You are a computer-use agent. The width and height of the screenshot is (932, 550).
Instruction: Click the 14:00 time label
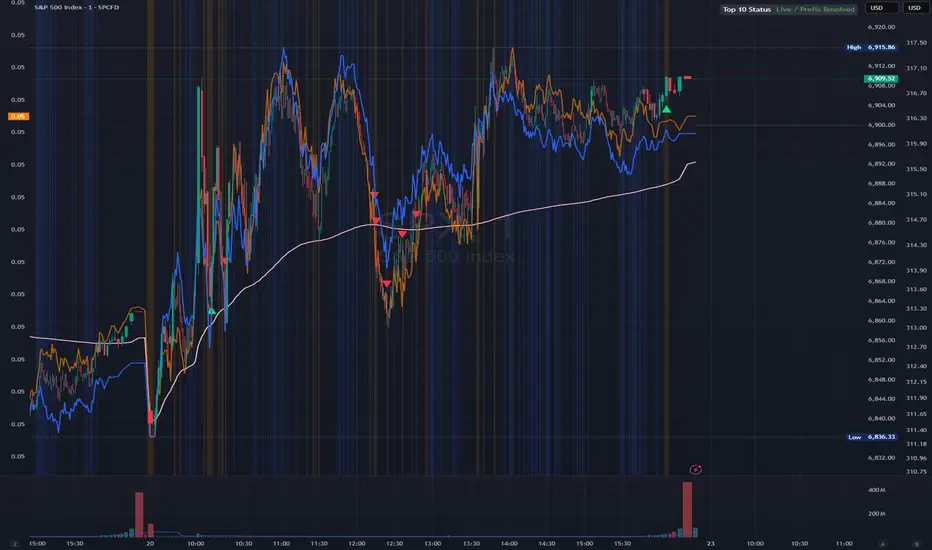pos(509,543)
